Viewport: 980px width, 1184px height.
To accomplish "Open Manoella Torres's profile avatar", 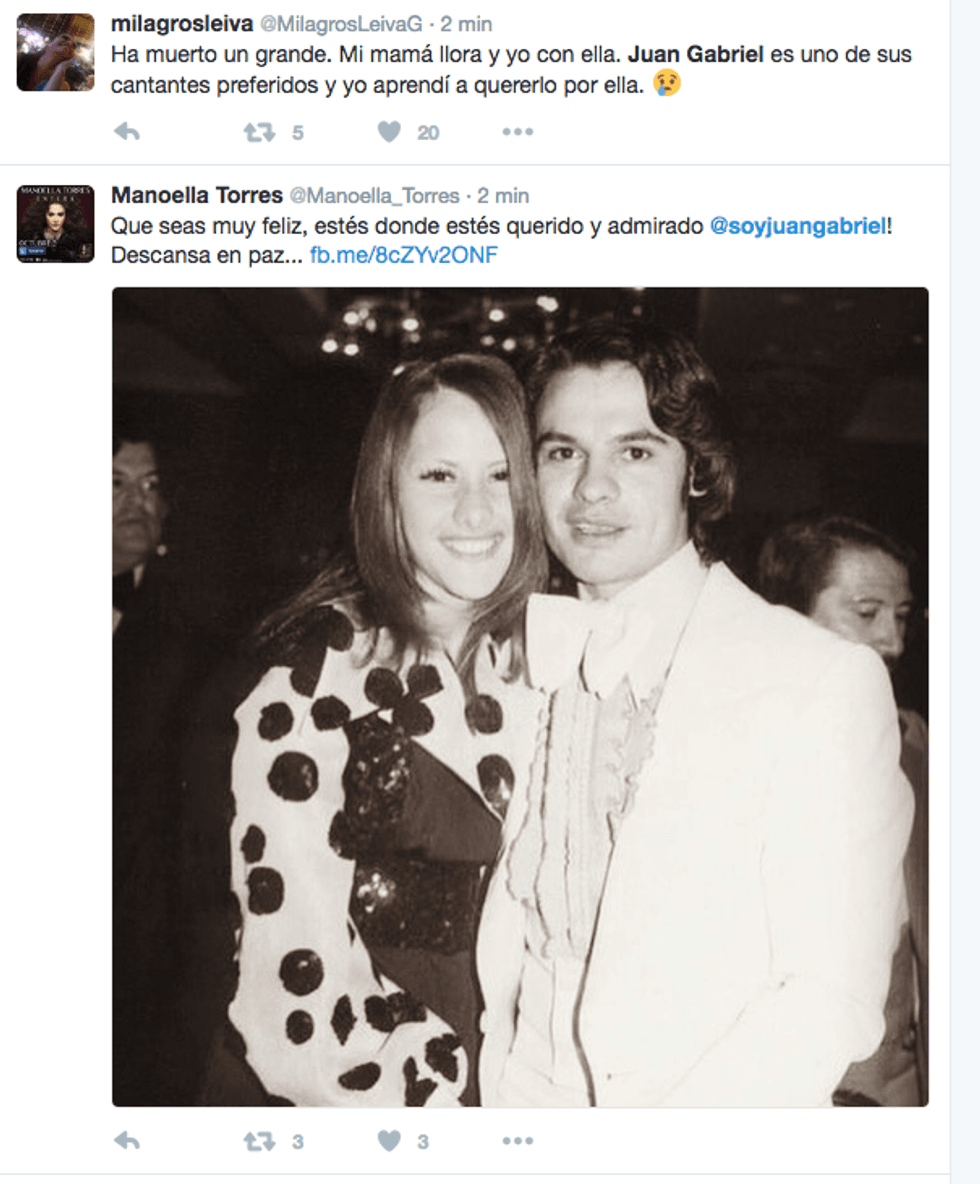I will pyautogui.click(x=56, y=224).
